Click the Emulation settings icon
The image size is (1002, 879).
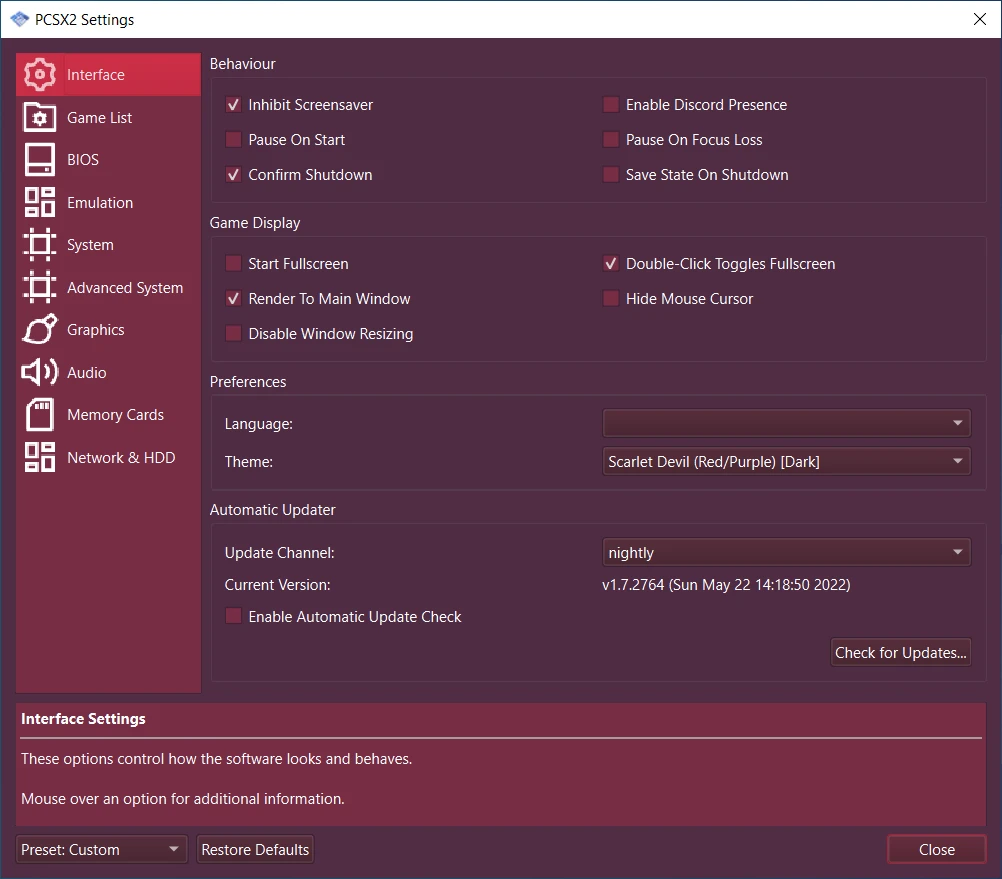coord(40,203)
